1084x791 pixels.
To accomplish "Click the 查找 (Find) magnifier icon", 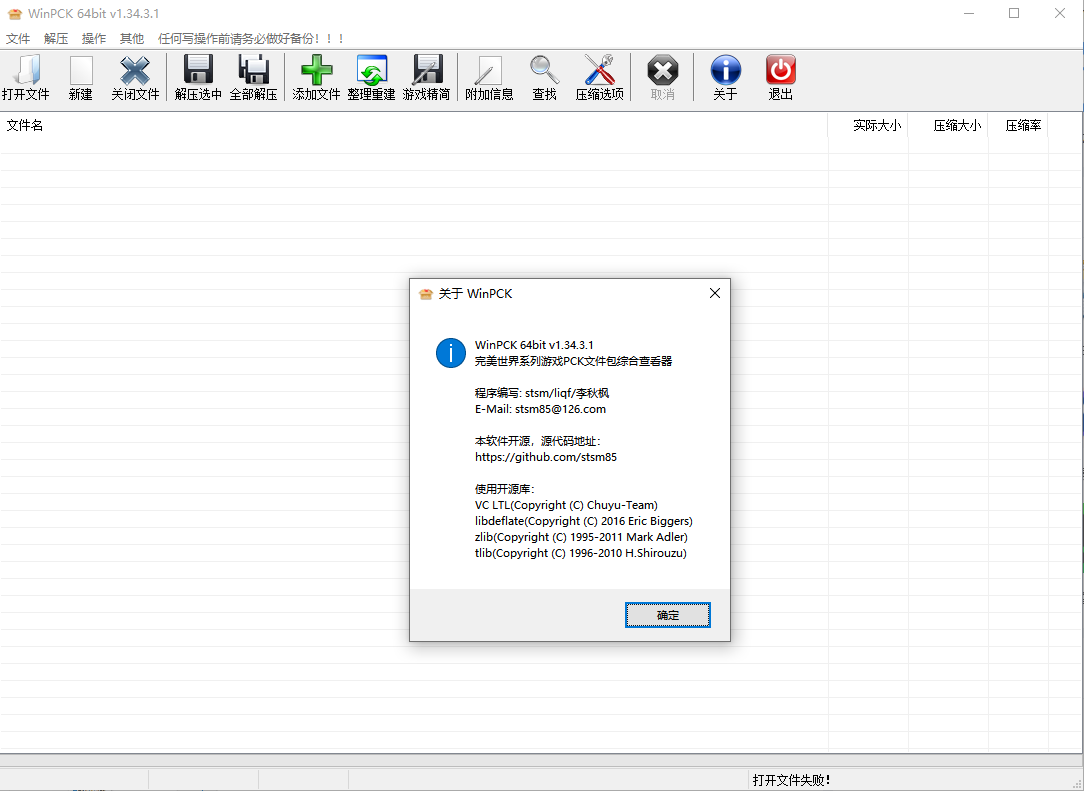I will tap(544, 72).
